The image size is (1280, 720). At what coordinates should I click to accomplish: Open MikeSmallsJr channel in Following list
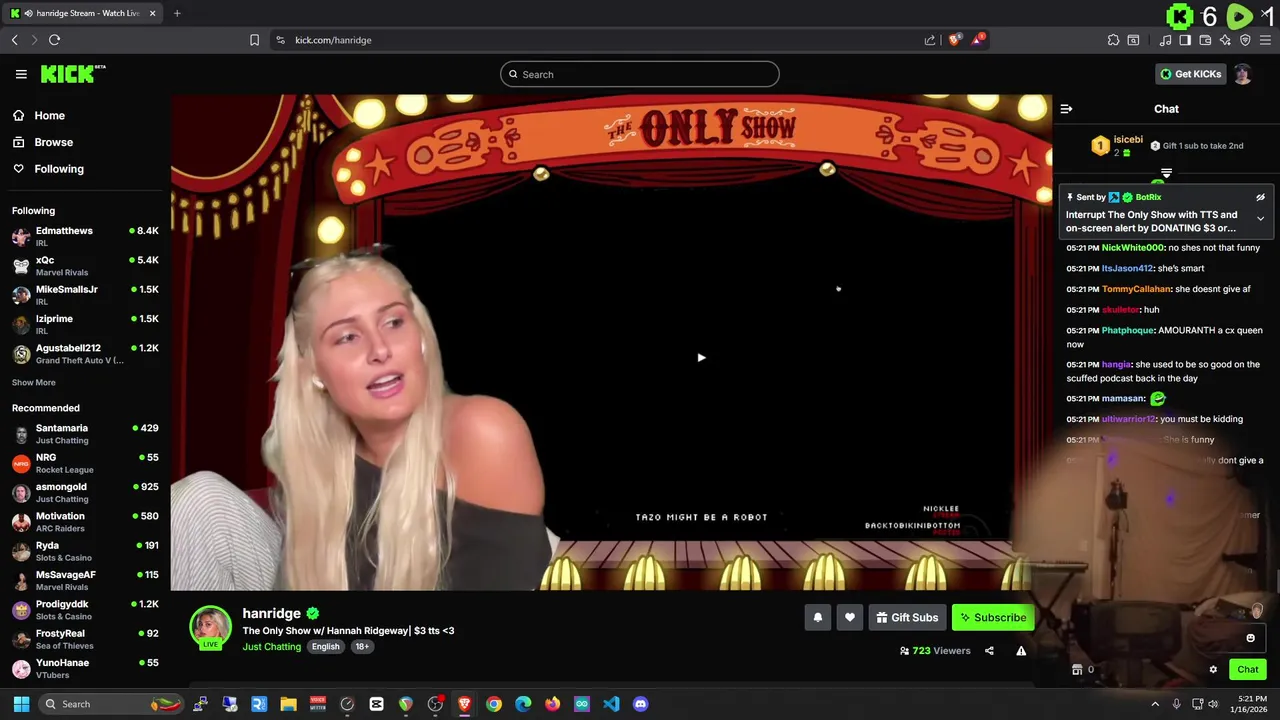85,295
